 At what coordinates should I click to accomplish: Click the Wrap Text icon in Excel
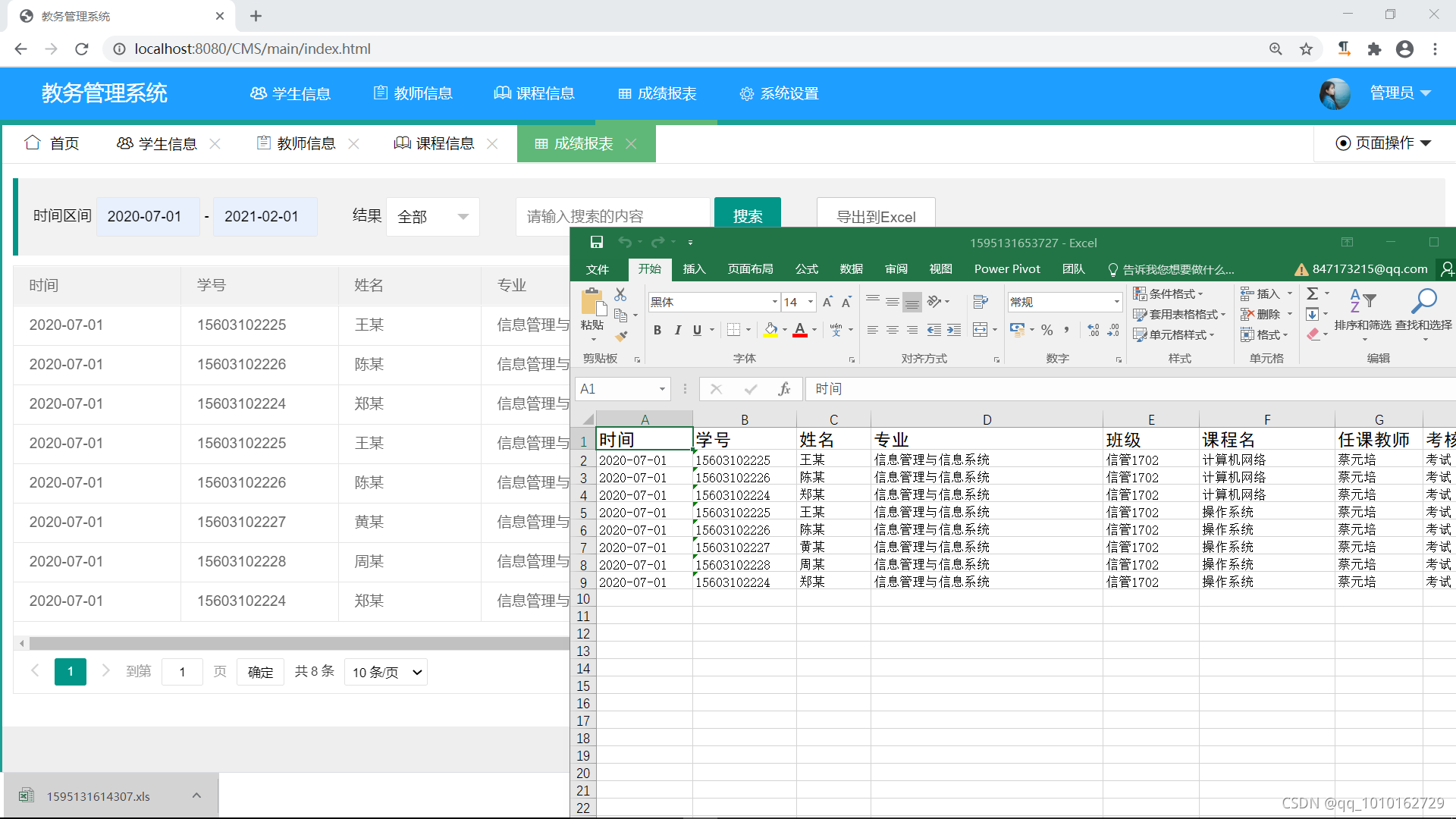click(x=981, y=302)
